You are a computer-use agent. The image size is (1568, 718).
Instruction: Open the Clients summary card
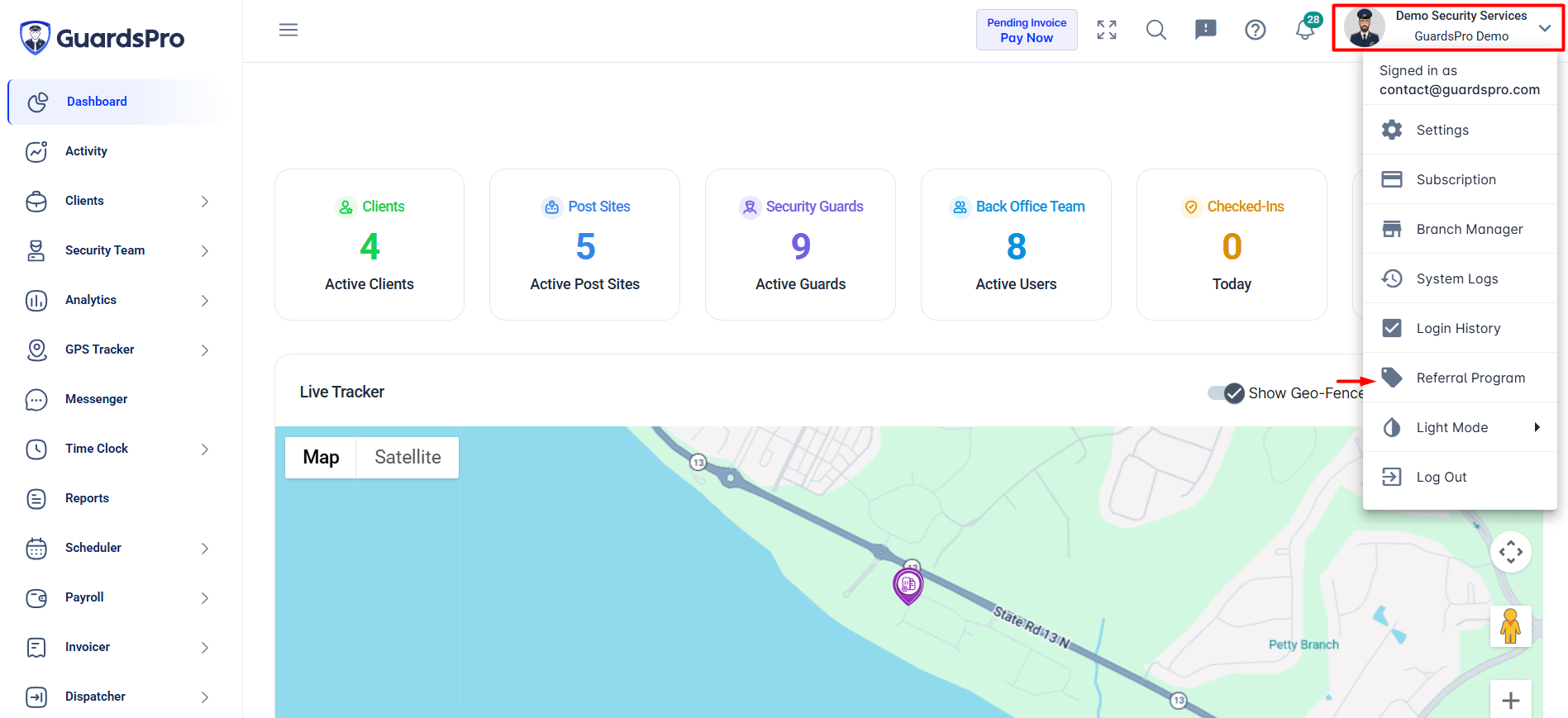[369, 245]
